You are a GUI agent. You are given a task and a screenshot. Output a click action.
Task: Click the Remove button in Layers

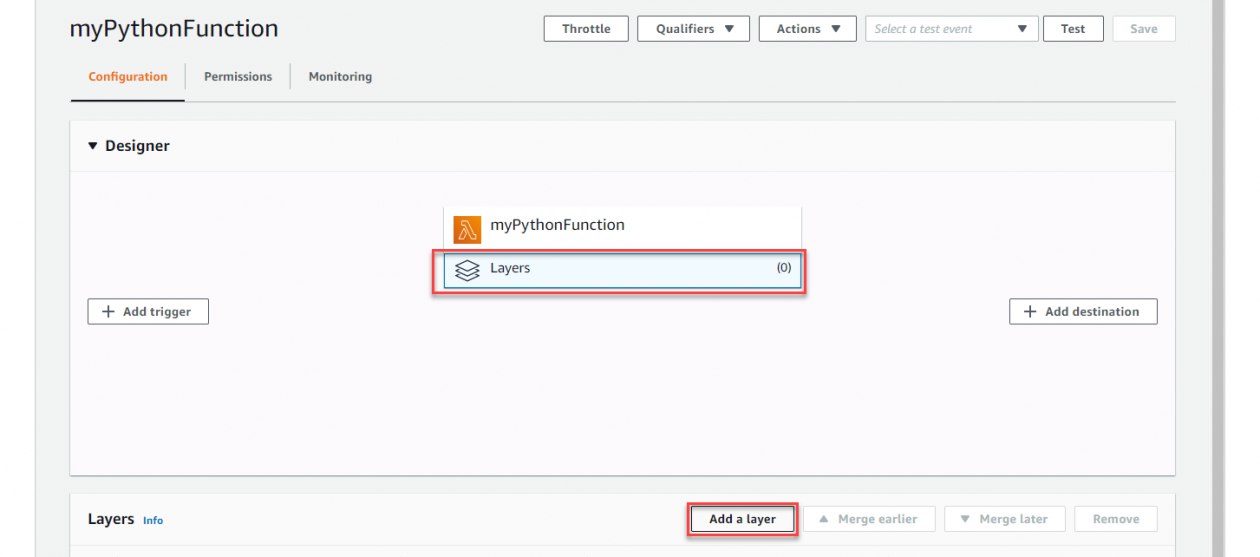pos(1116,519)
